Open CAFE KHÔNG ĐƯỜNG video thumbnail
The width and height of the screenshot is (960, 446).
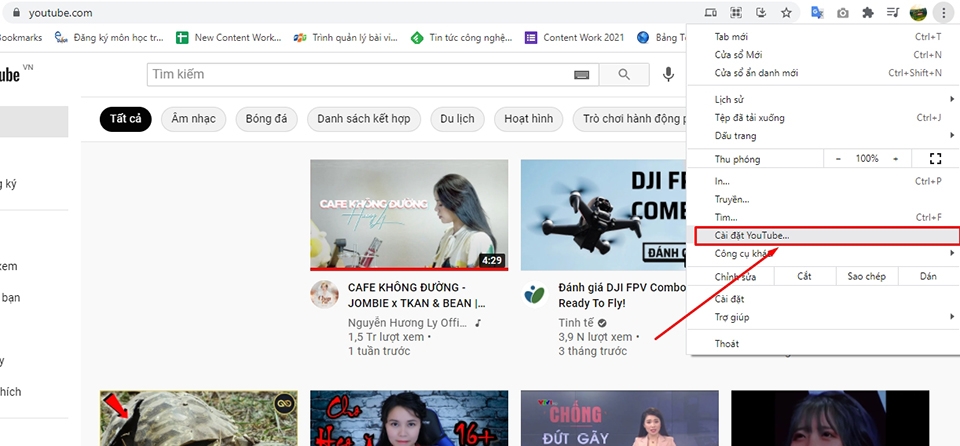point(409,215)
